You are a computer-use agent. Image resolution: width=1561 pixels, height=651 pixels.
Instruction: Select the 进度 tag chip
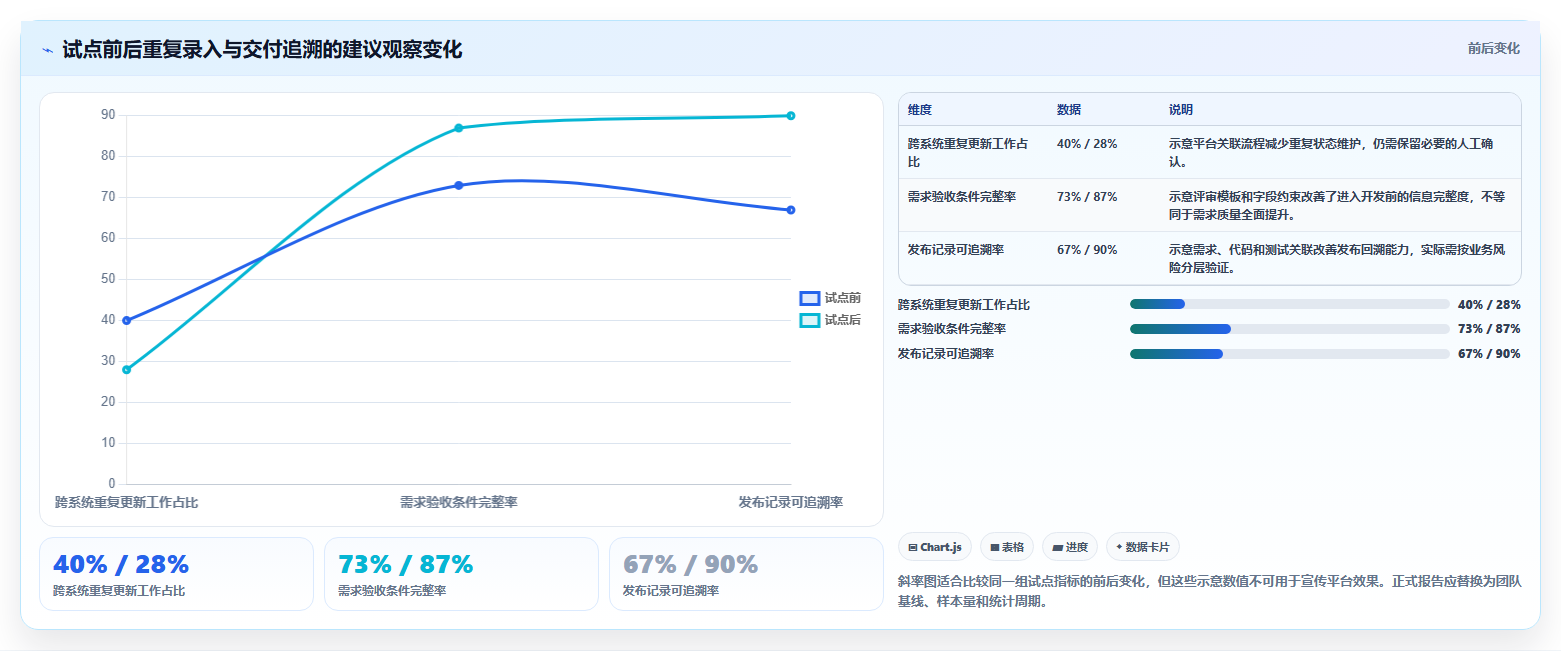(x=1069, y=547)
